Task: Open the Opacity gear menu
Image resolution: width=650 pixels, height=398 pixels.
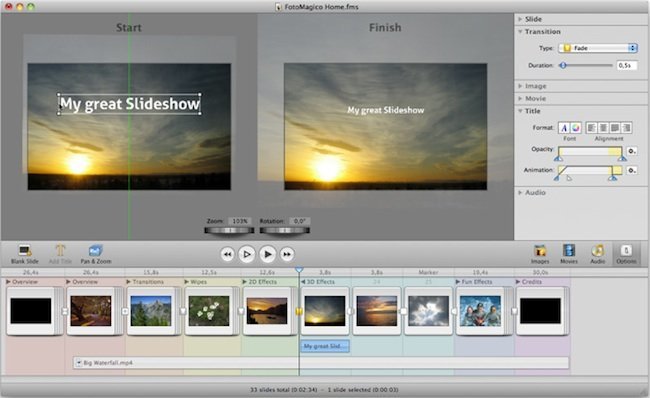Action: (x=632, y=151)
